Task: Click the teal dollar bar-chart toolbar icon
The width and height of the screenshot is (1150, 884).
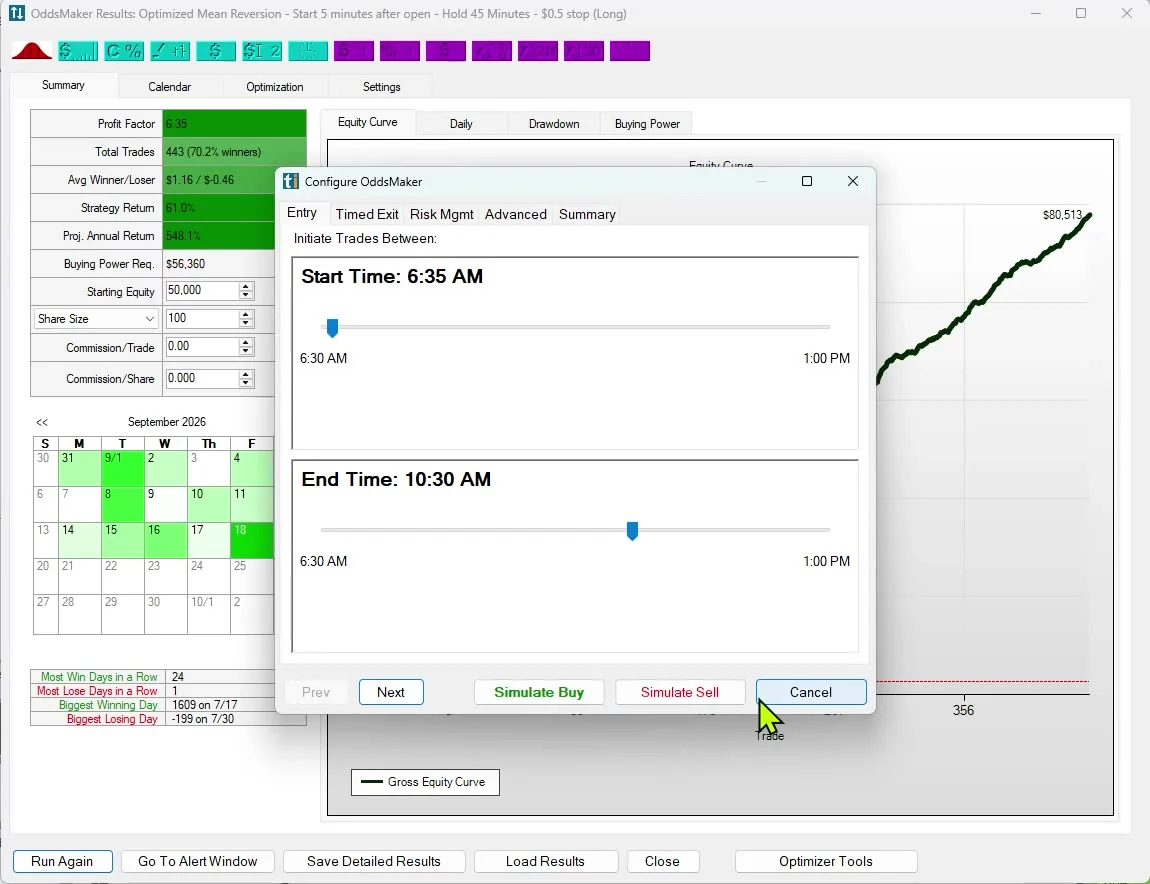Action: [78, 51]
